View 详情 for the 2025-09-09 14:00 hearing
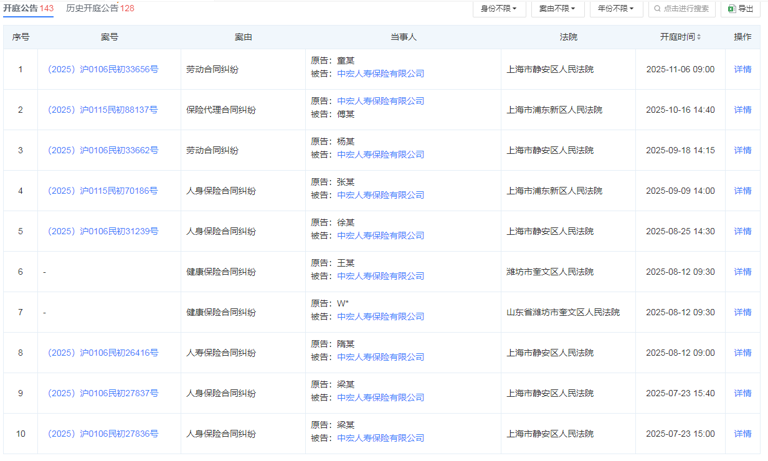 743,191
